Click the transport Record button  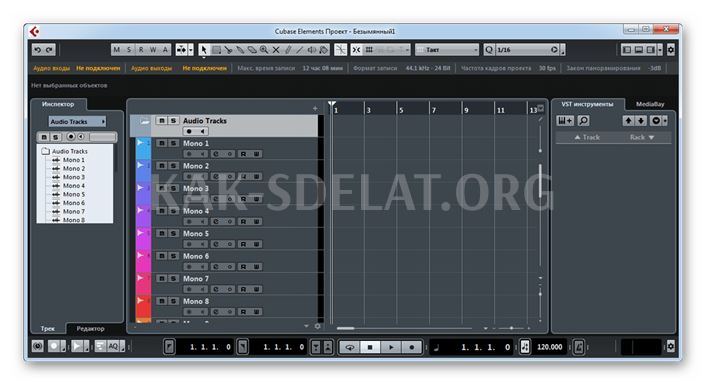411,347
